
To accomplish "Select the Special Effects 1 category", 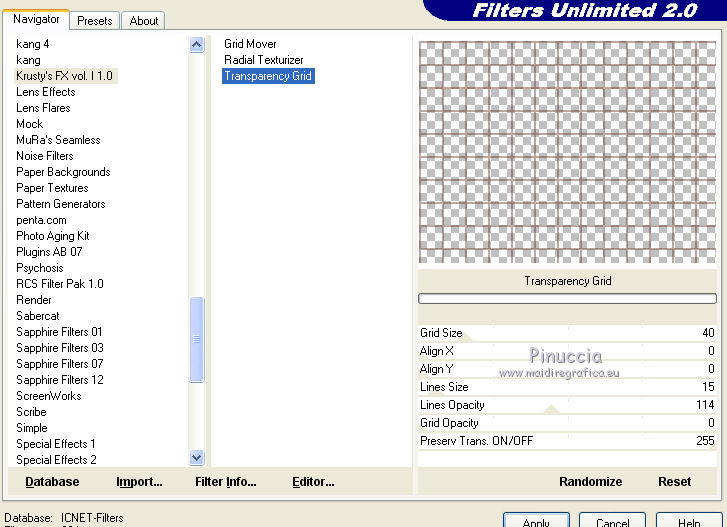I will click(x=56, y=444).
